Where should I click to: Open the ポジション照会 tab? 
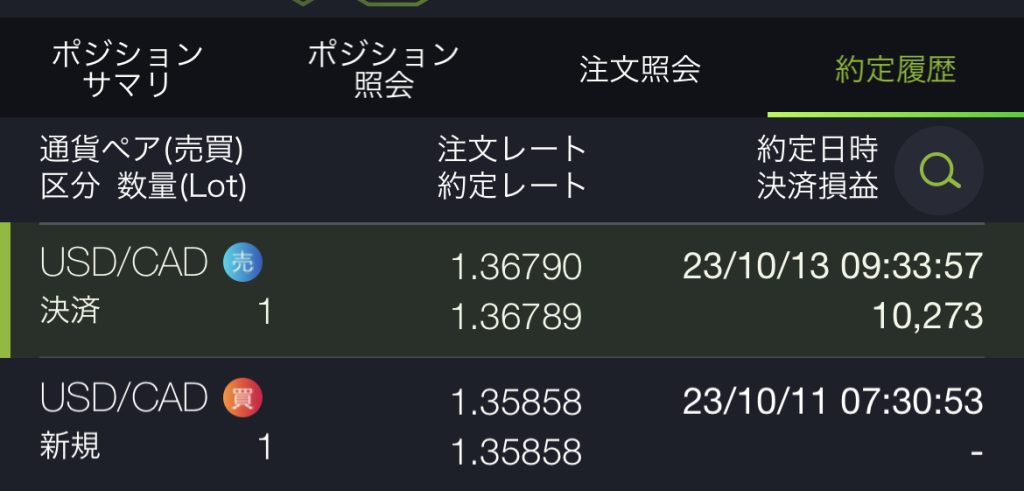point(383,69)
